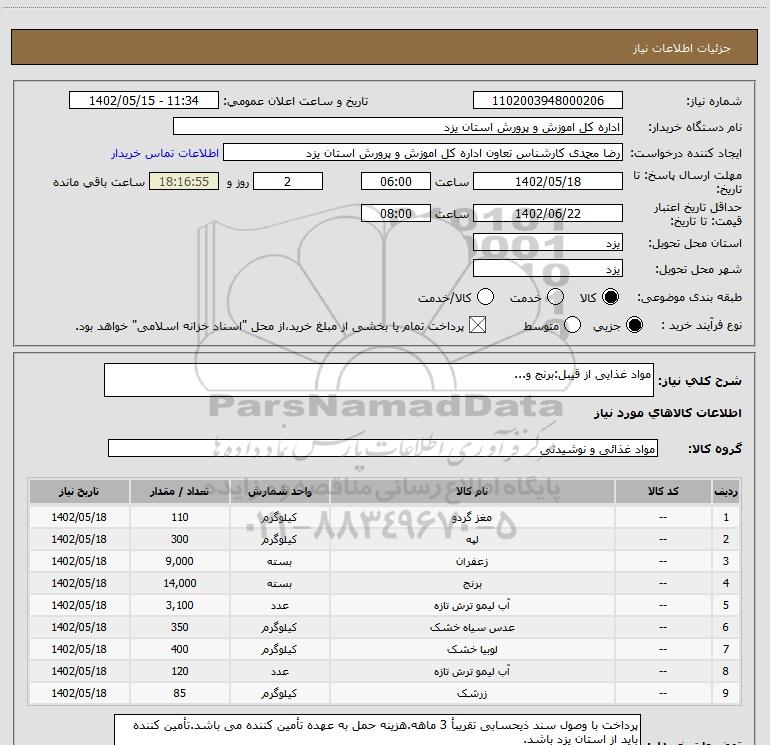This screenshot has width=770, height=745.
Task: Click the delivery city field یزد
Action: point(548,269)
